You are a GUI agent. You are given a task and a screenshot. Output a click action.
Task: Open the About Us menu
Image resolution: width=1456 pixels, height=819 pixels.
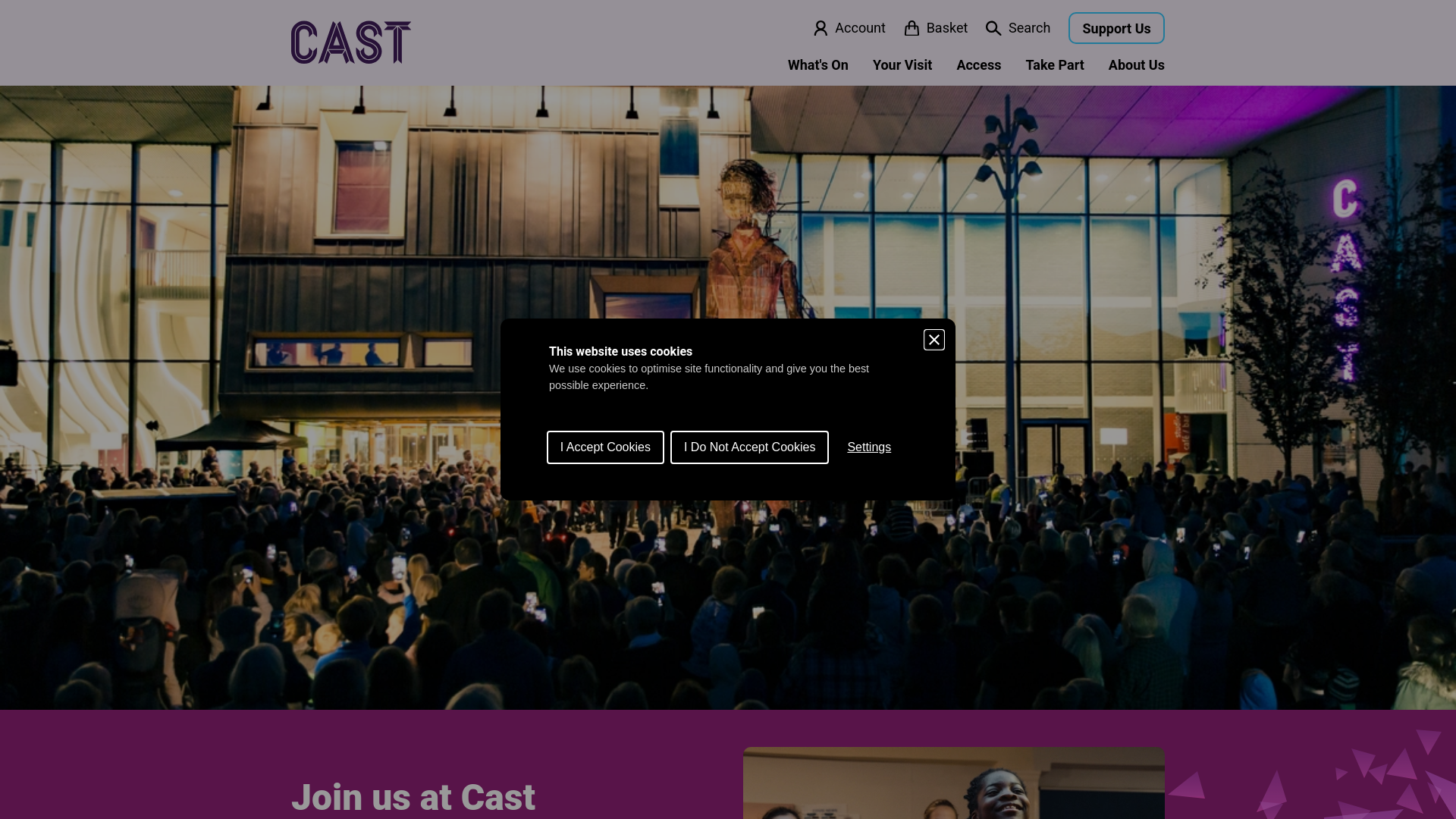[1136, 65]
